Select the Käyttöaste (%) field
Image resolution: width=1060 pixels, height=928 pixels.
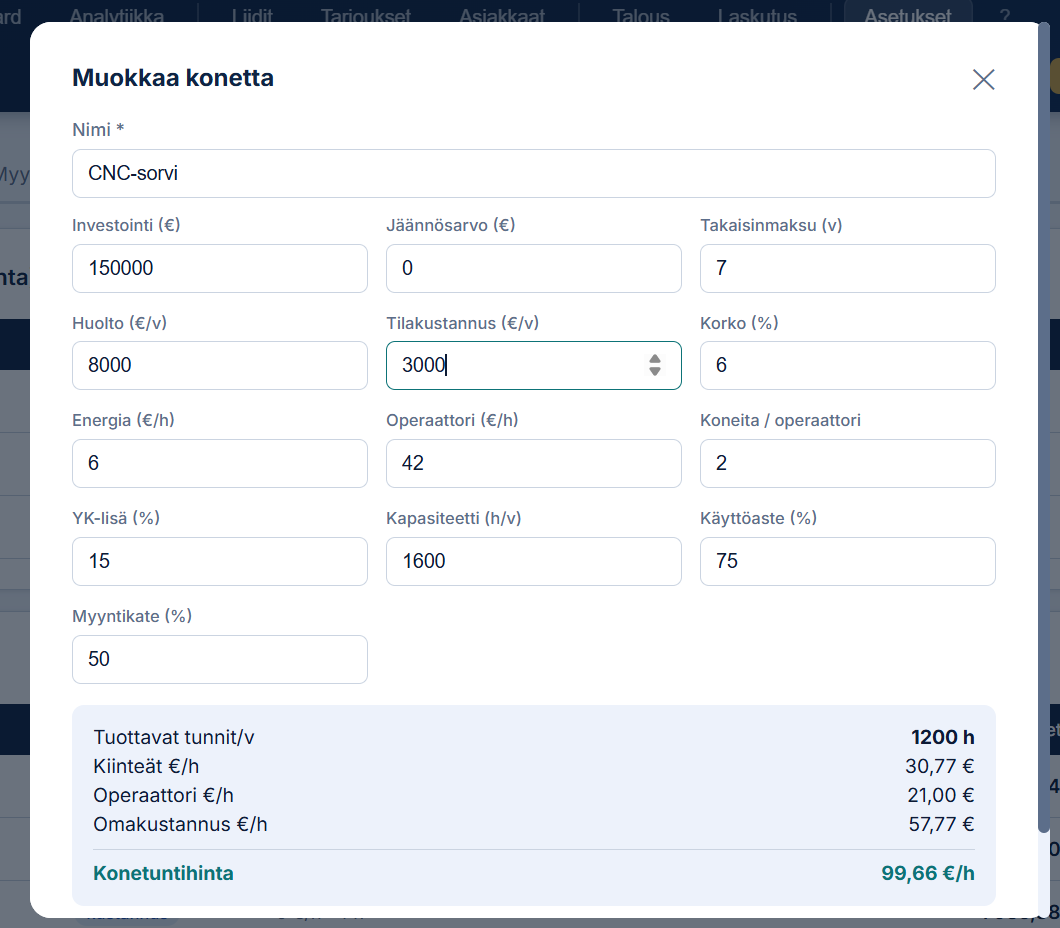tap(847, 562)
